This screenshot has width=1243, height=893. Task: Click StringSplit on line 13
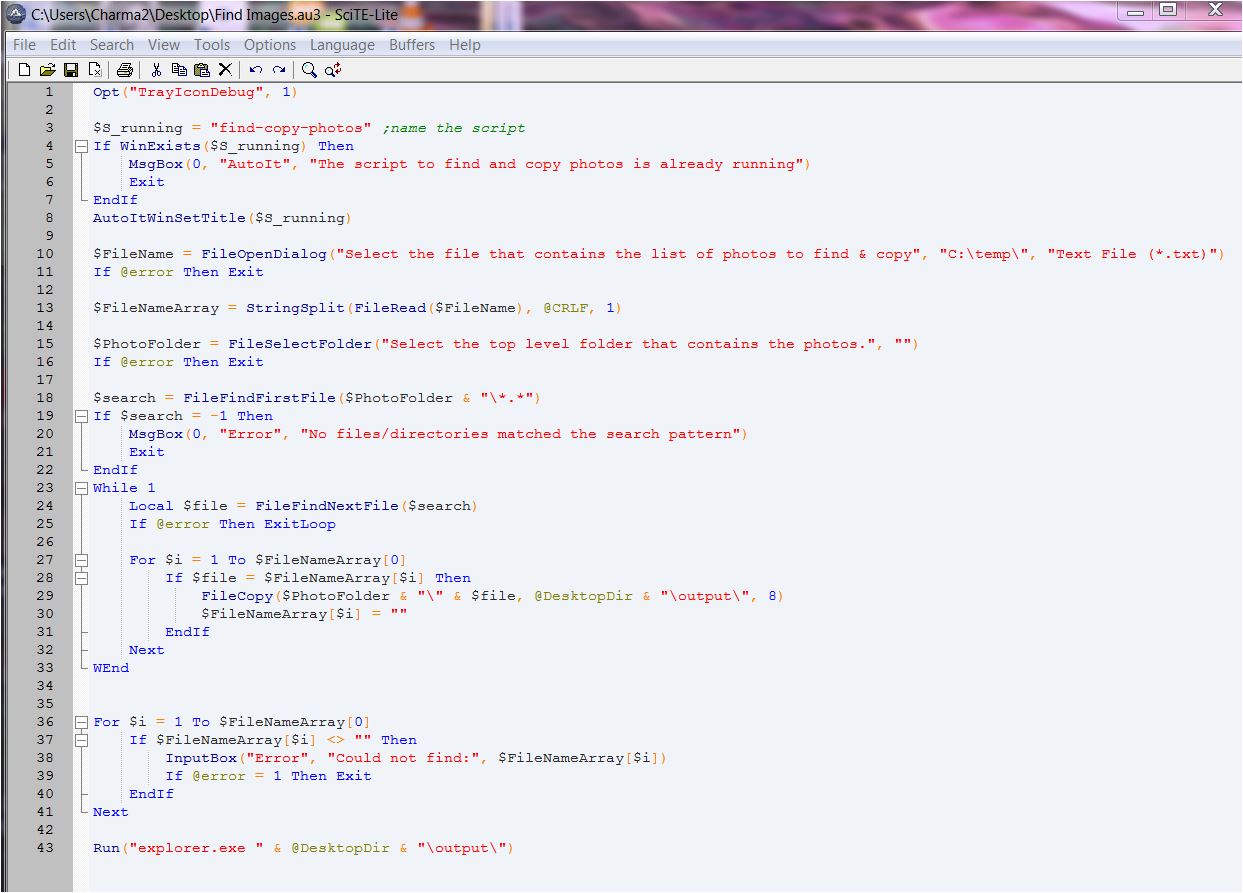[x=296, y=308]
